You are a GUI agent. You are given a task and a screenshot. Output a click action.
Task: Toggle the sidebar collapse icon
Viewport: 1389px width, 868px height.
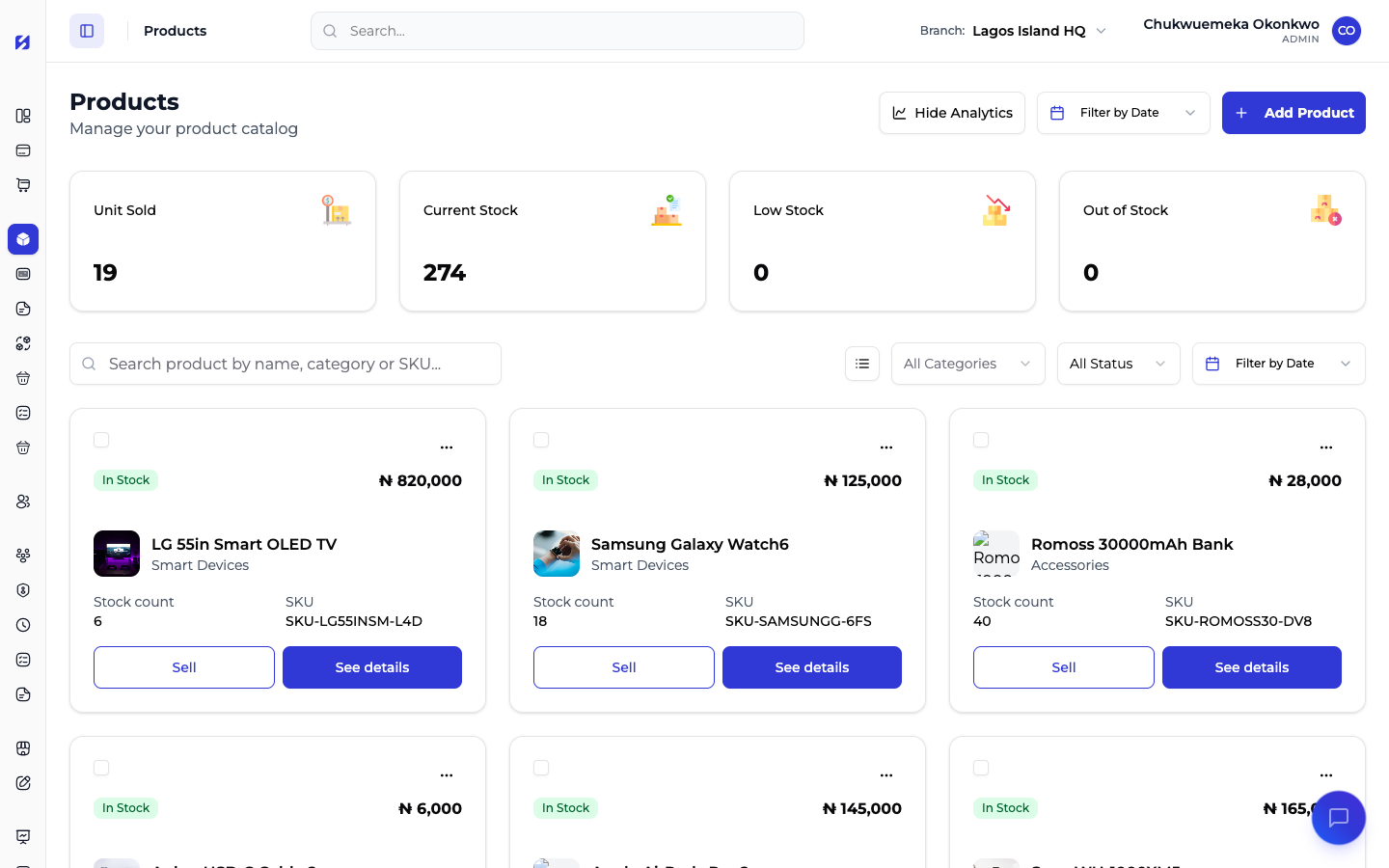(87, 31)
